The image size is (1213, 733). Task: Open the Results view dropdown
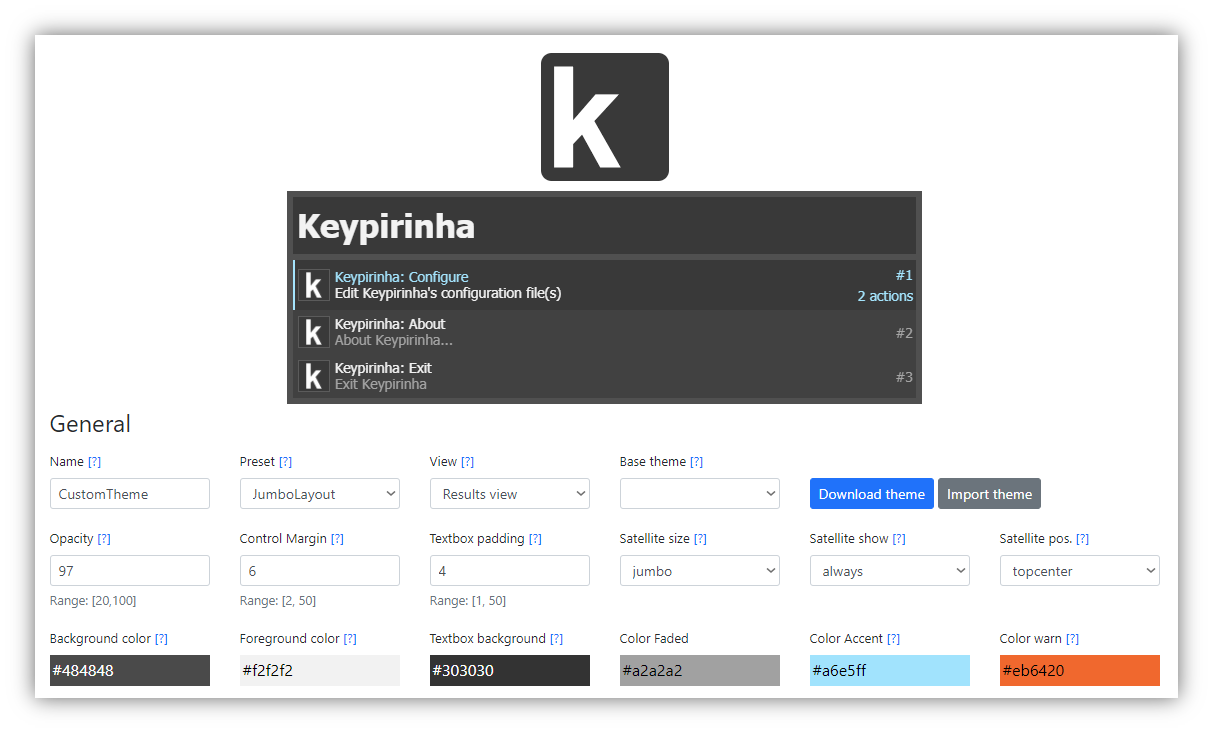click(x=509, y=494)
